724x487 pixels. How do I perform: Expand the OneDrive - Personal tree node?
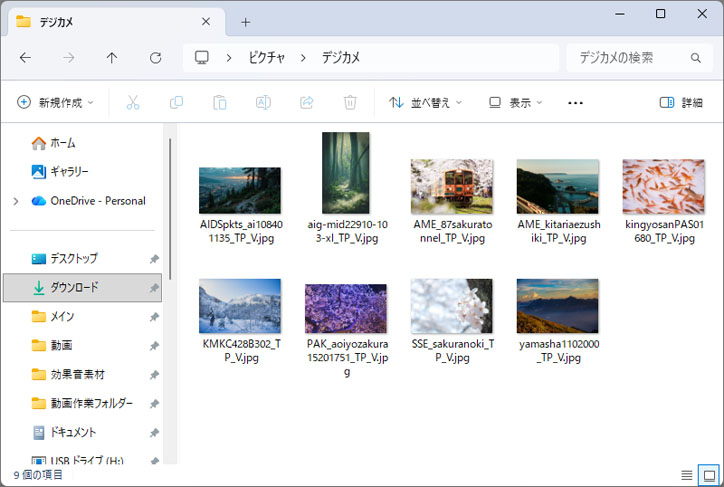point(15,201)
